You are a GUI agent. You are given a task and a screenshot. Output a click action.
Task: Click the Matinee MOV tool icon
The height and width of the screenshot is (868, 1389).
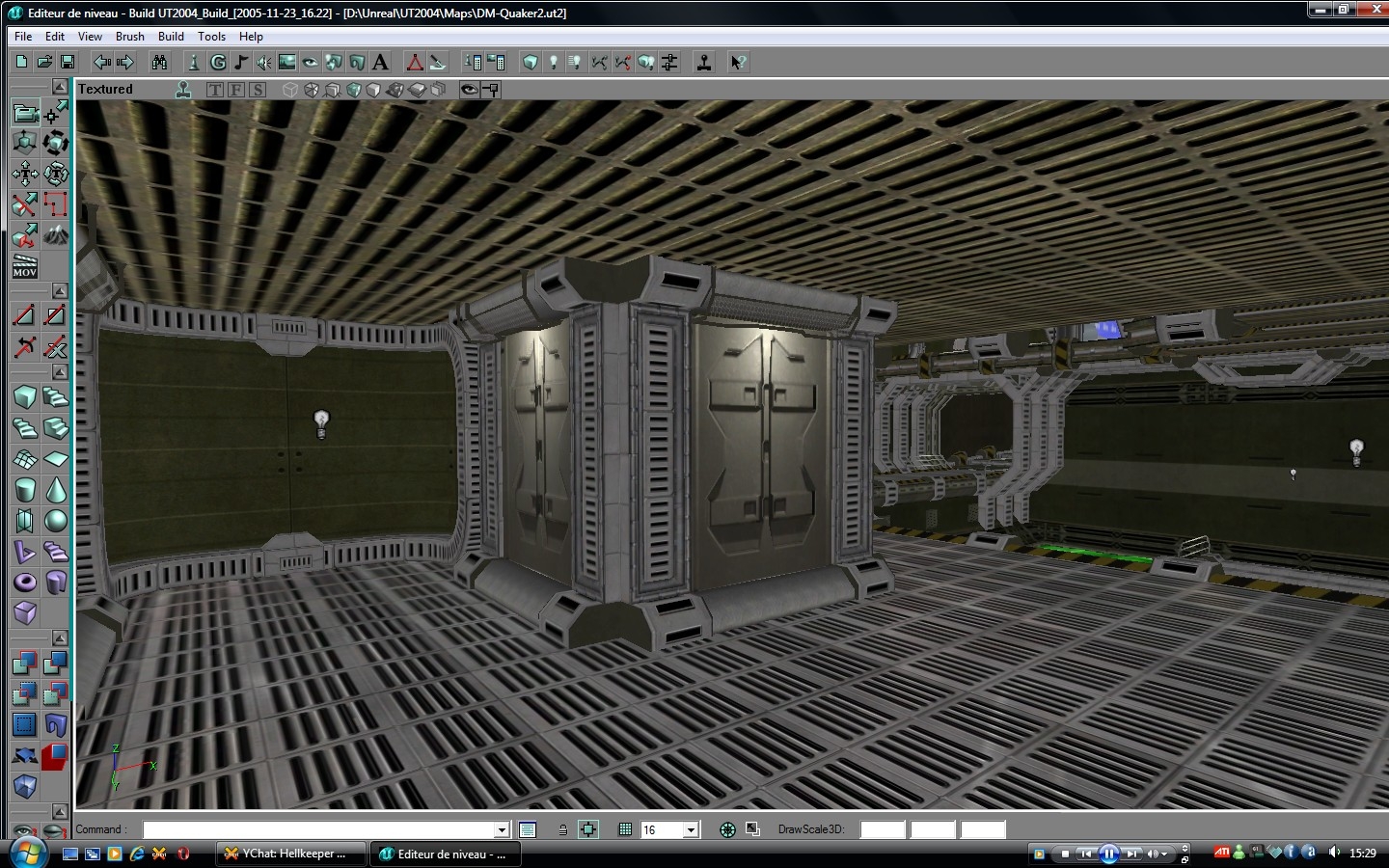click(x=25, y=266)
